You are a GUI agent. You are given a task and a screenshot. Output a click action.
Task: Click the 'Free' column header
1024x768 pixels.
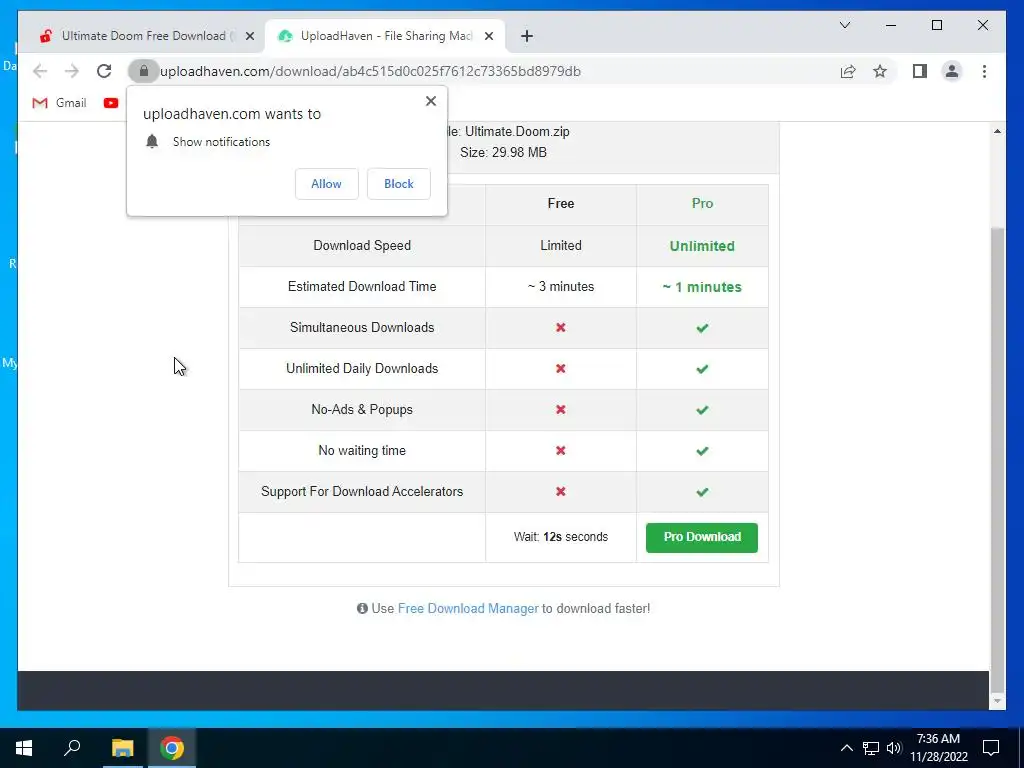click(x=560, y=203)
